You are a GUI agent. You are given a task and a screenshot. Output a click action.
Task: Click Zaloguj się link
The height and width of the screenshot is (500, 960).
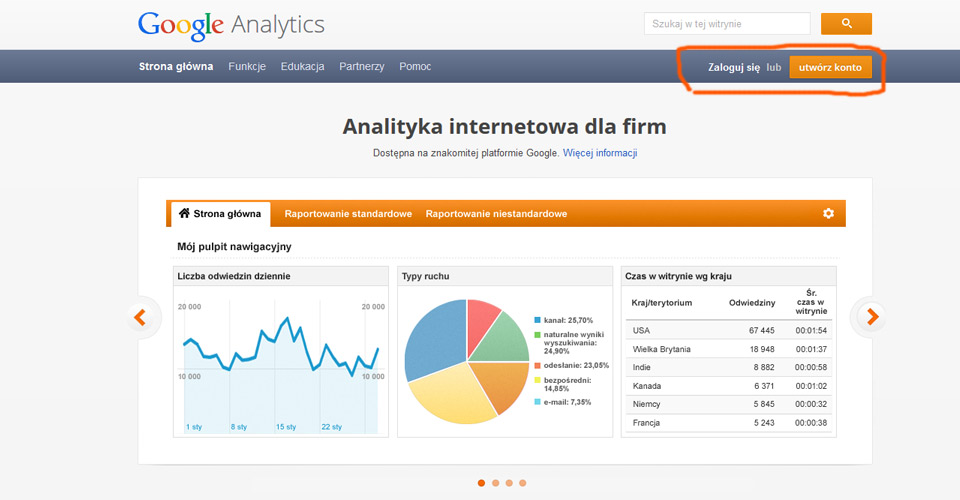pyautogui.click(x=734, y=67)
